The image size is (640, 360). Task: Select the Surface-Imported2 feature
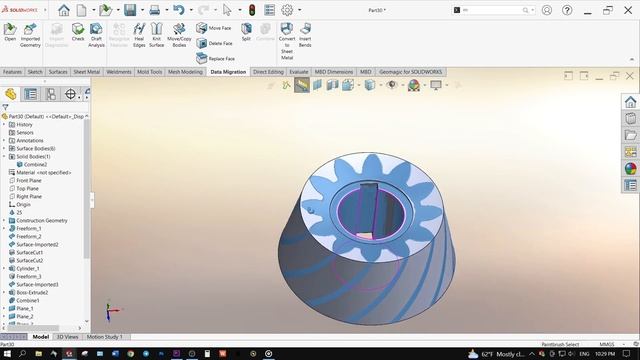33,244
